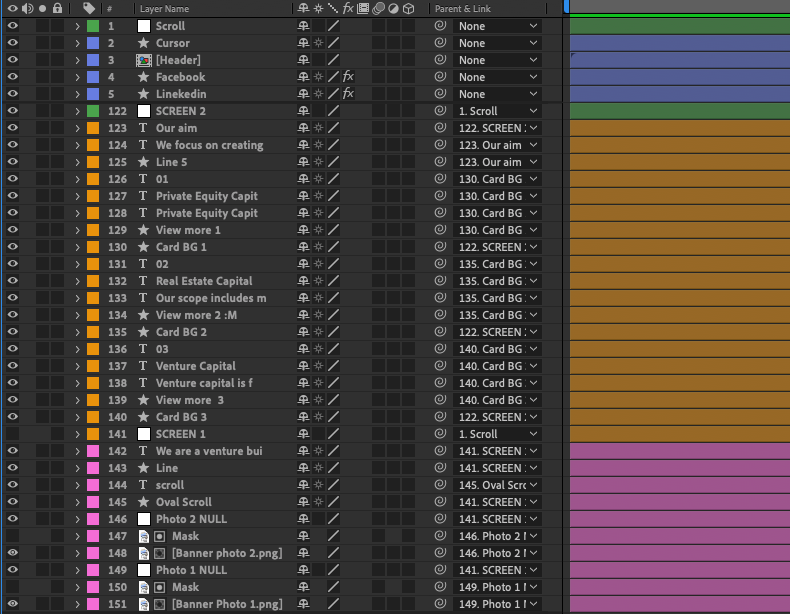790x614 pixels.
Task: Show the SCREEN 1 layer via eye box
Action: [x=12, y=434]
